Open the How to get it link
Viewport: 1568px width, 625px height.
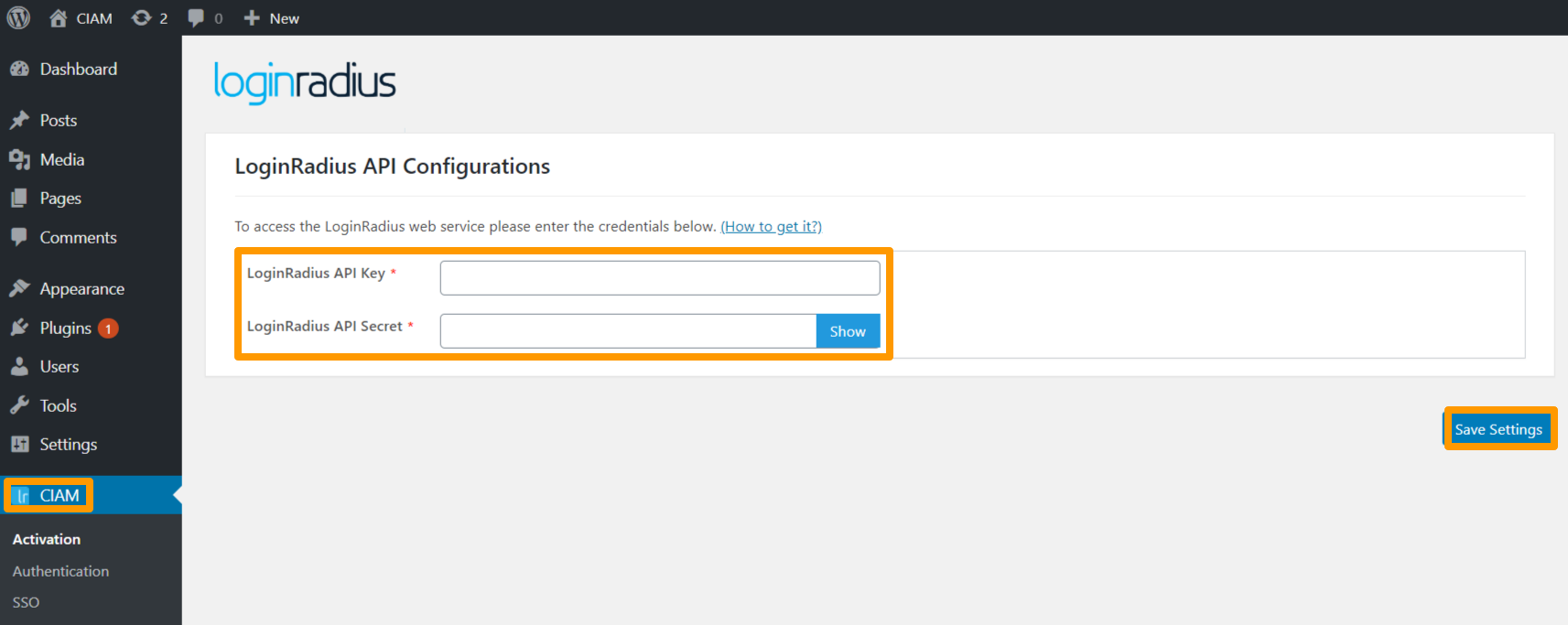770,226
